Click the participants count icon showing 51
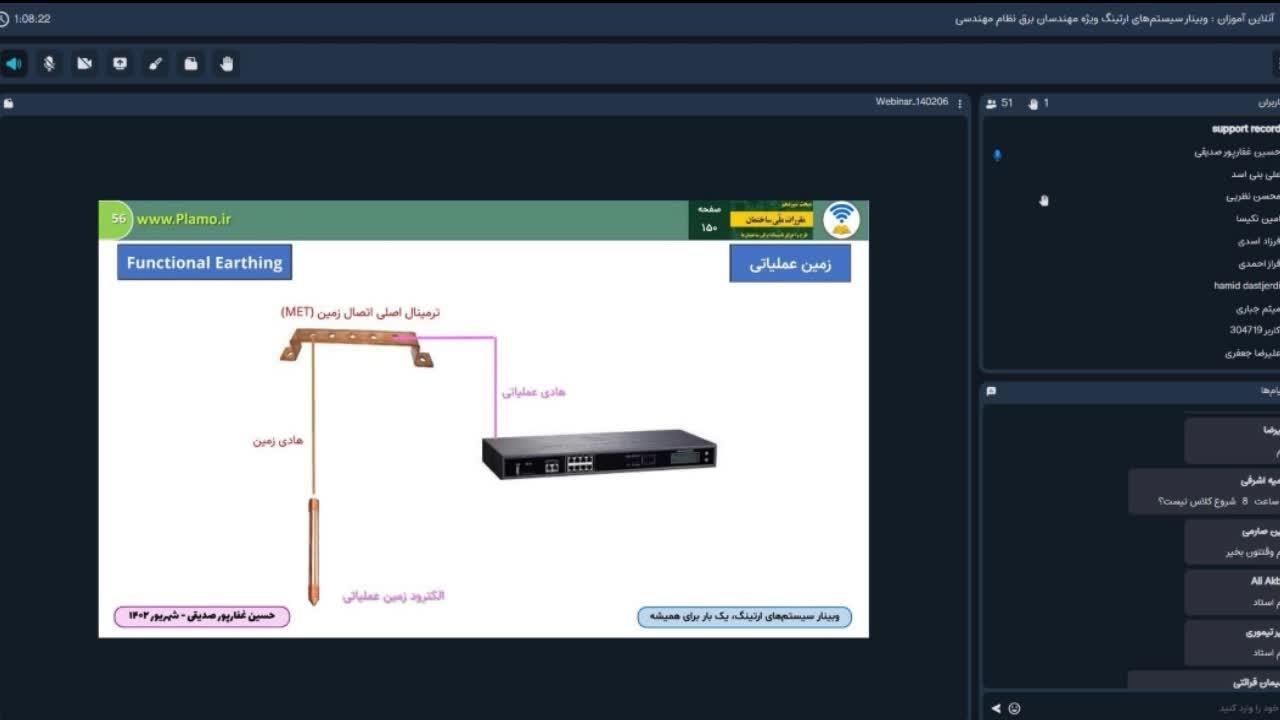This screenshot has width=1280, height=720. point(991,103)
